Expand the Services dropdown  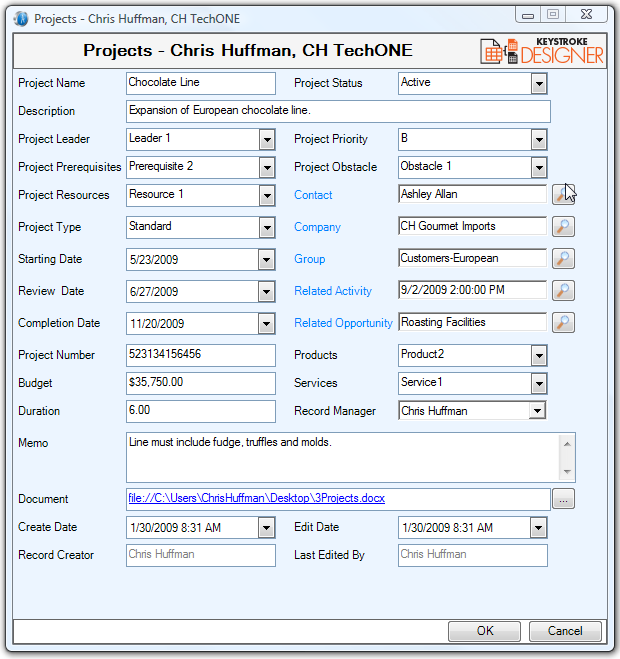click(x=539, y=384)
